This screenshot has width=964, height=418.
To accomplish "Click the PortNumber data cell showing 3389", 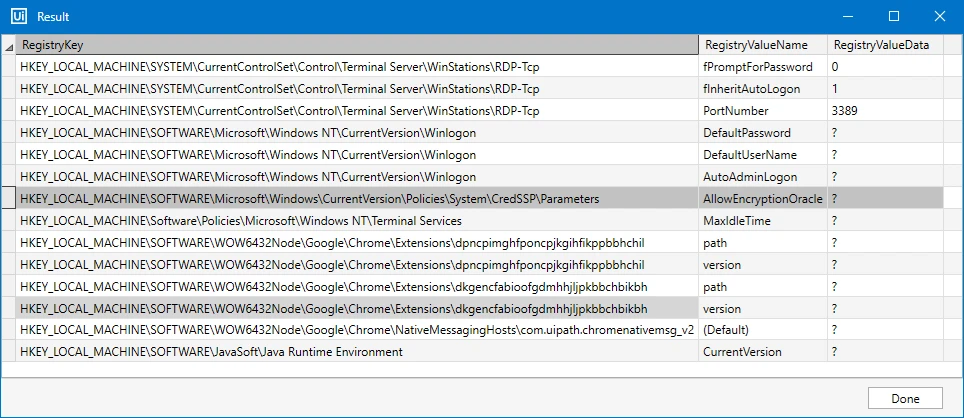I will click(x=885, y=111).
